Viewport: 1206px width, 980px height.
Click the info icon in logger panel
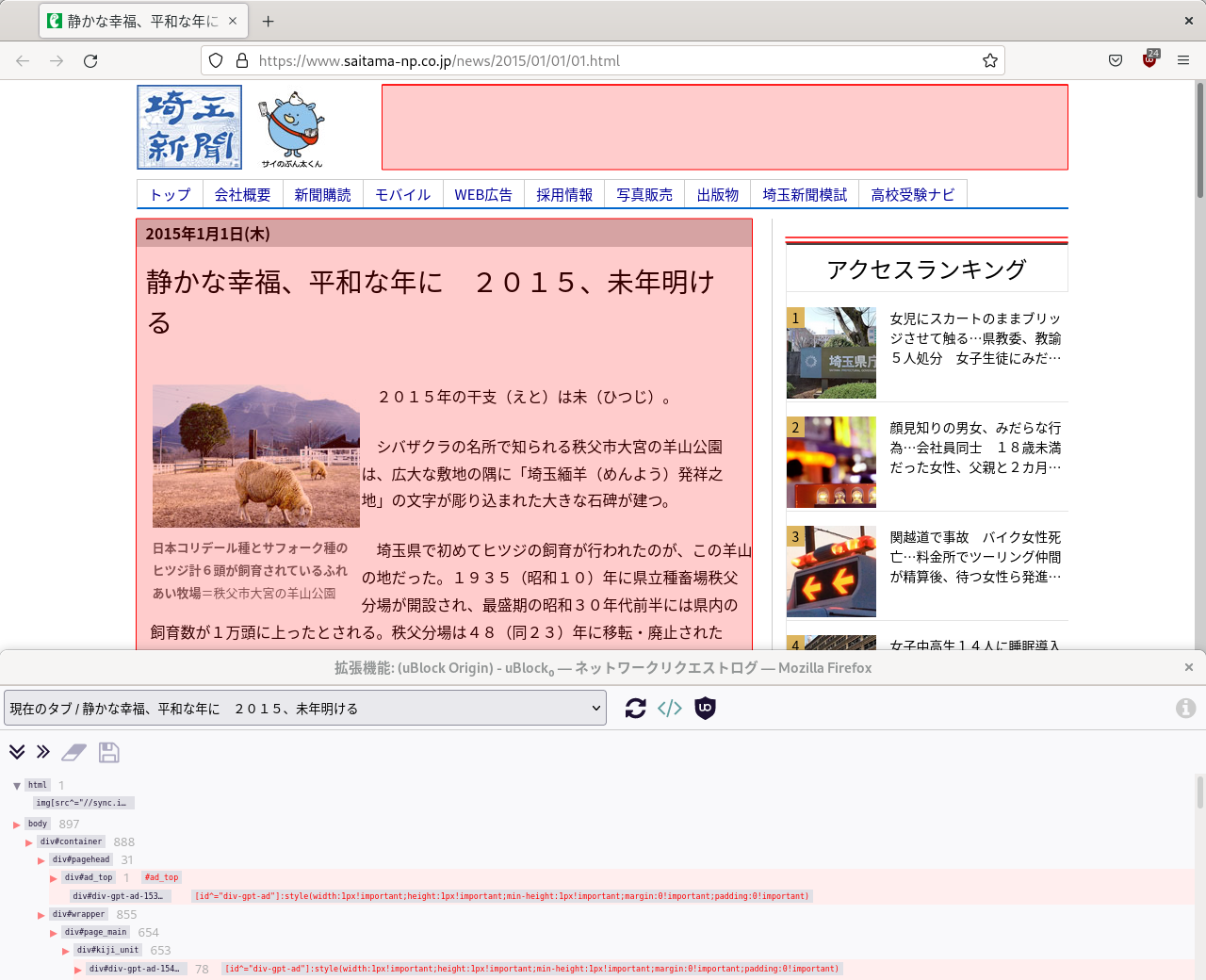[x=1186, y=708]
